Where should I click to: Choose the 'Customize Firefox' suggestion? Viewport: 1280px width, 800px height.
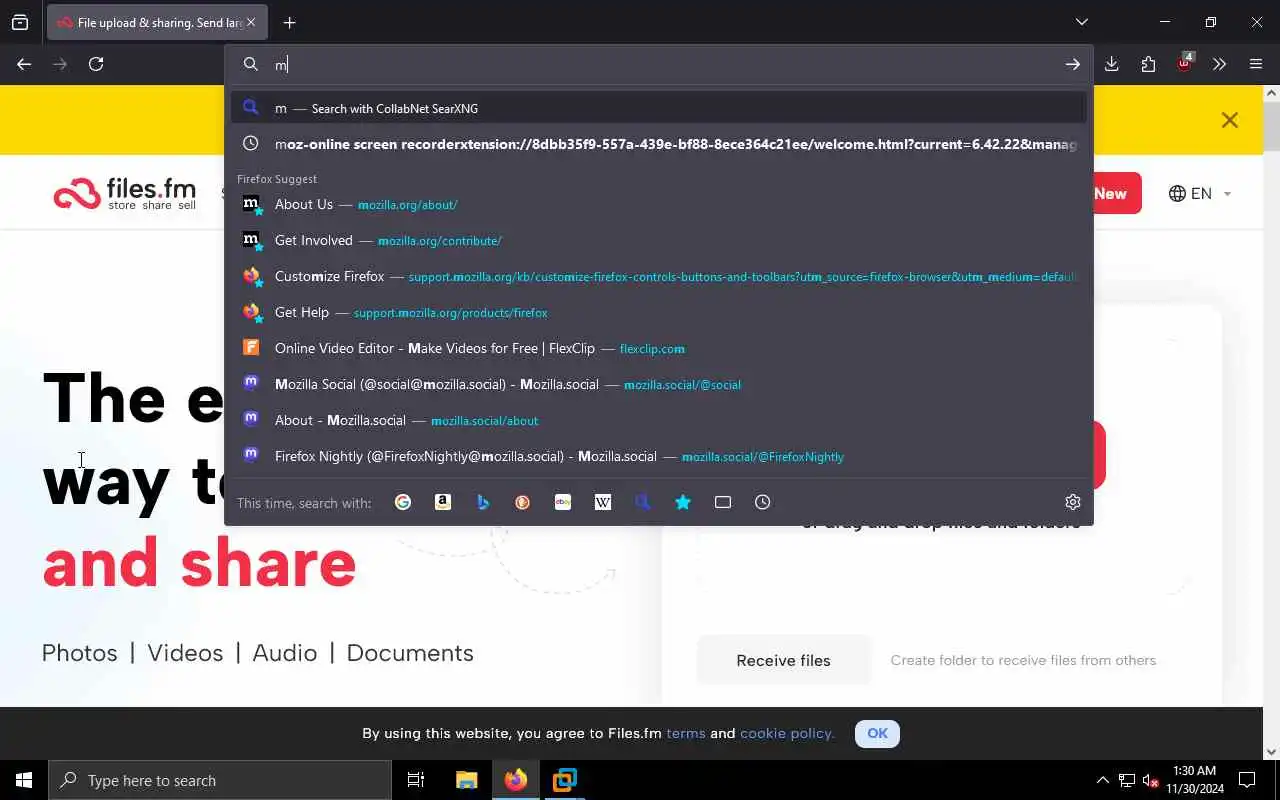[659, 276]
